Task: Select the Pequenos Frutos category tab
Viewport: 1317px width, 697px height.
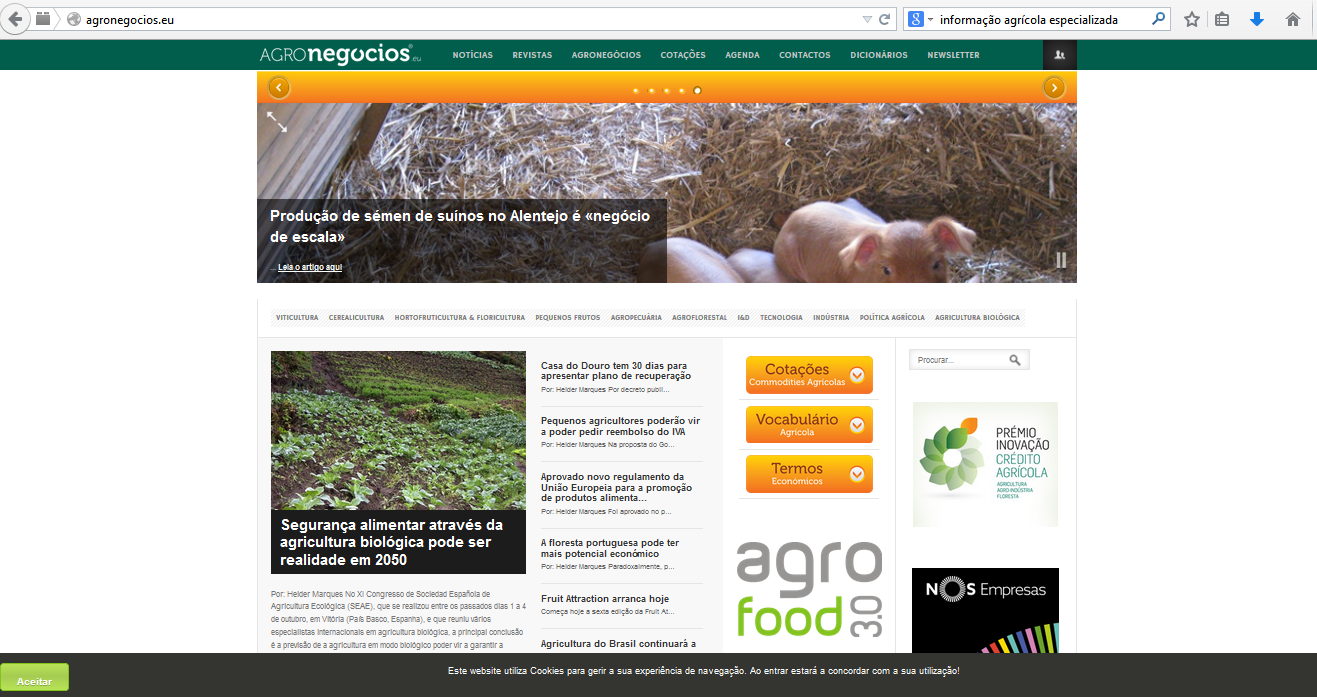Action: (568, 318)
